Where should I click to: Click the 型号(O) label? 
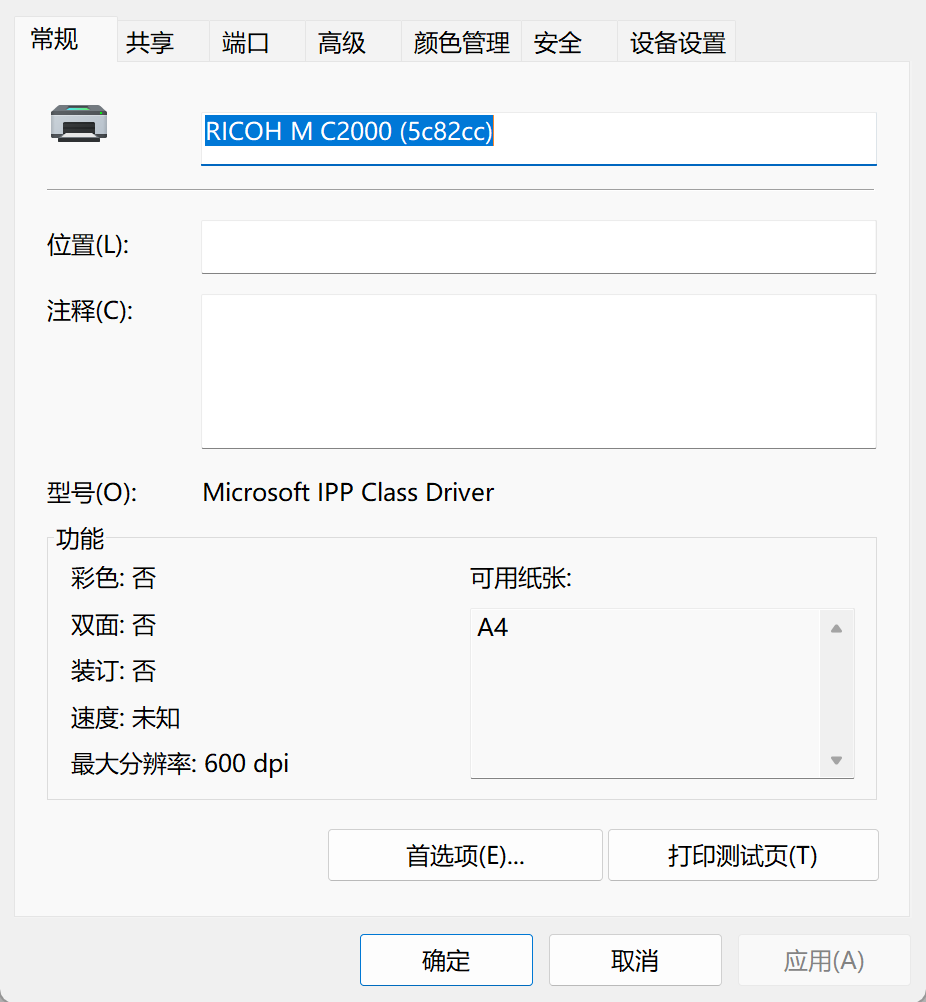point(91,493)
